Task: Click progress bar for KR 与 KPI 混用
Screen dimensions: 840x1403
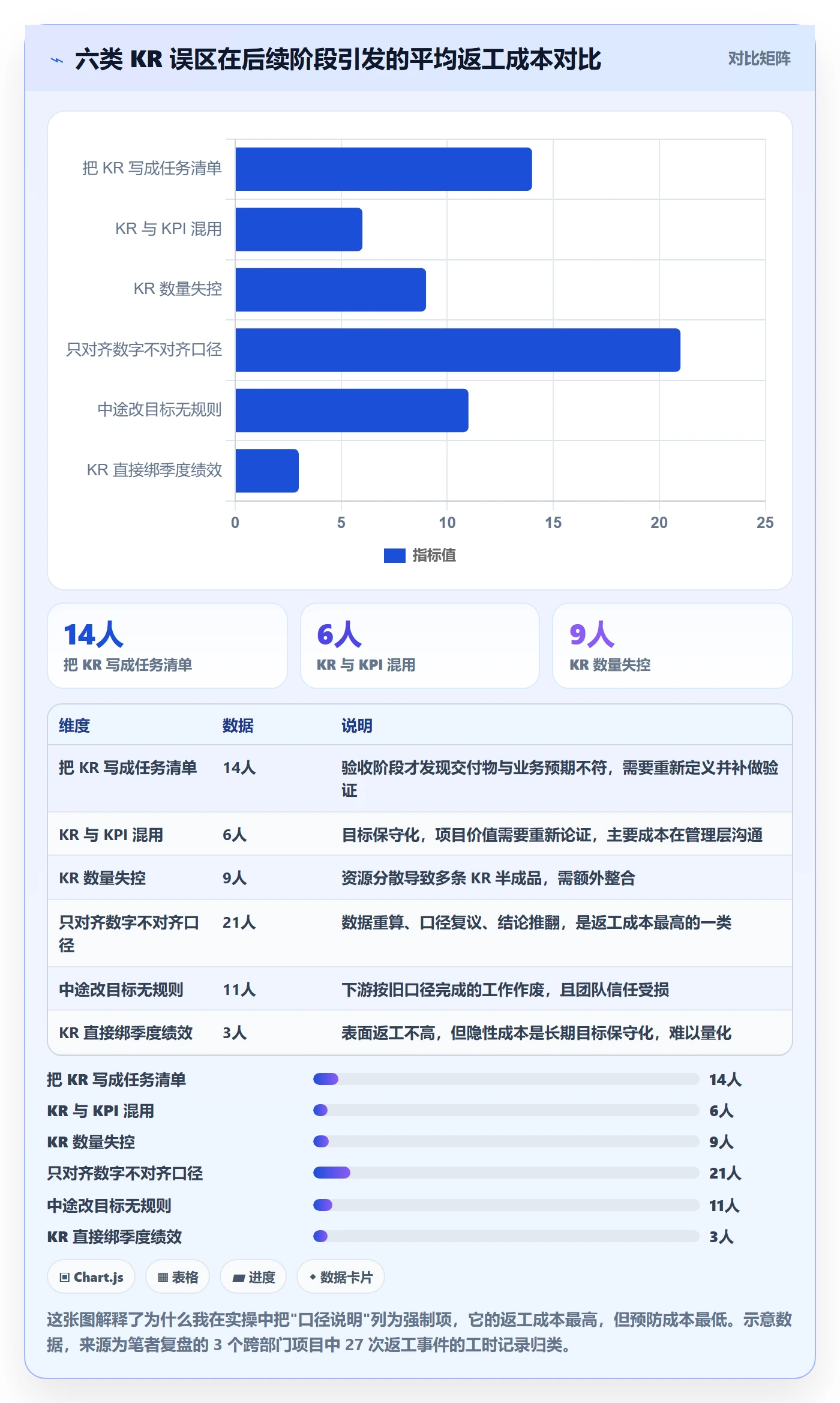Action: (506, 1110)
